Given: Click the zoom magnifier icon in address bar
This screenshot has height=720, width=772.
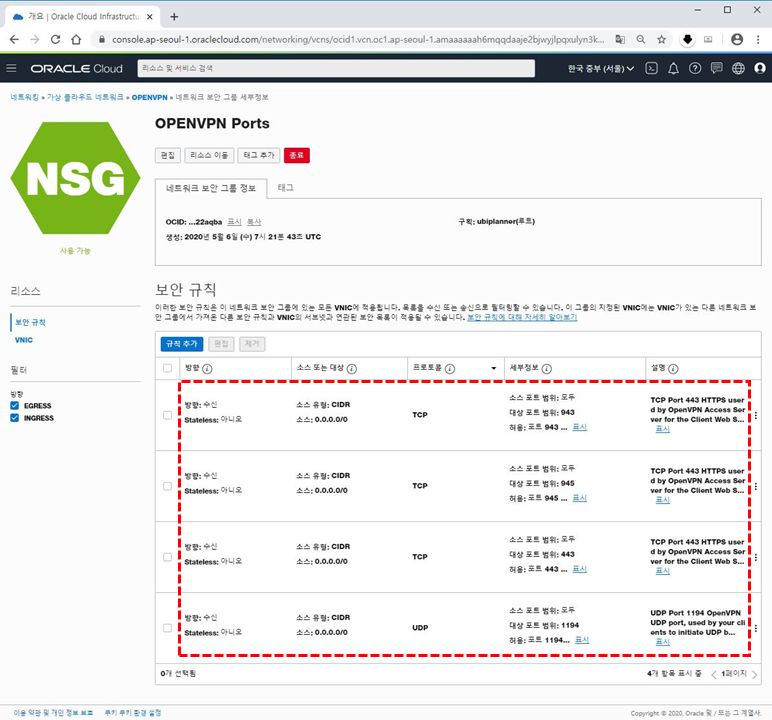Looking at the screenshot, I should click(x=641, y=39).
